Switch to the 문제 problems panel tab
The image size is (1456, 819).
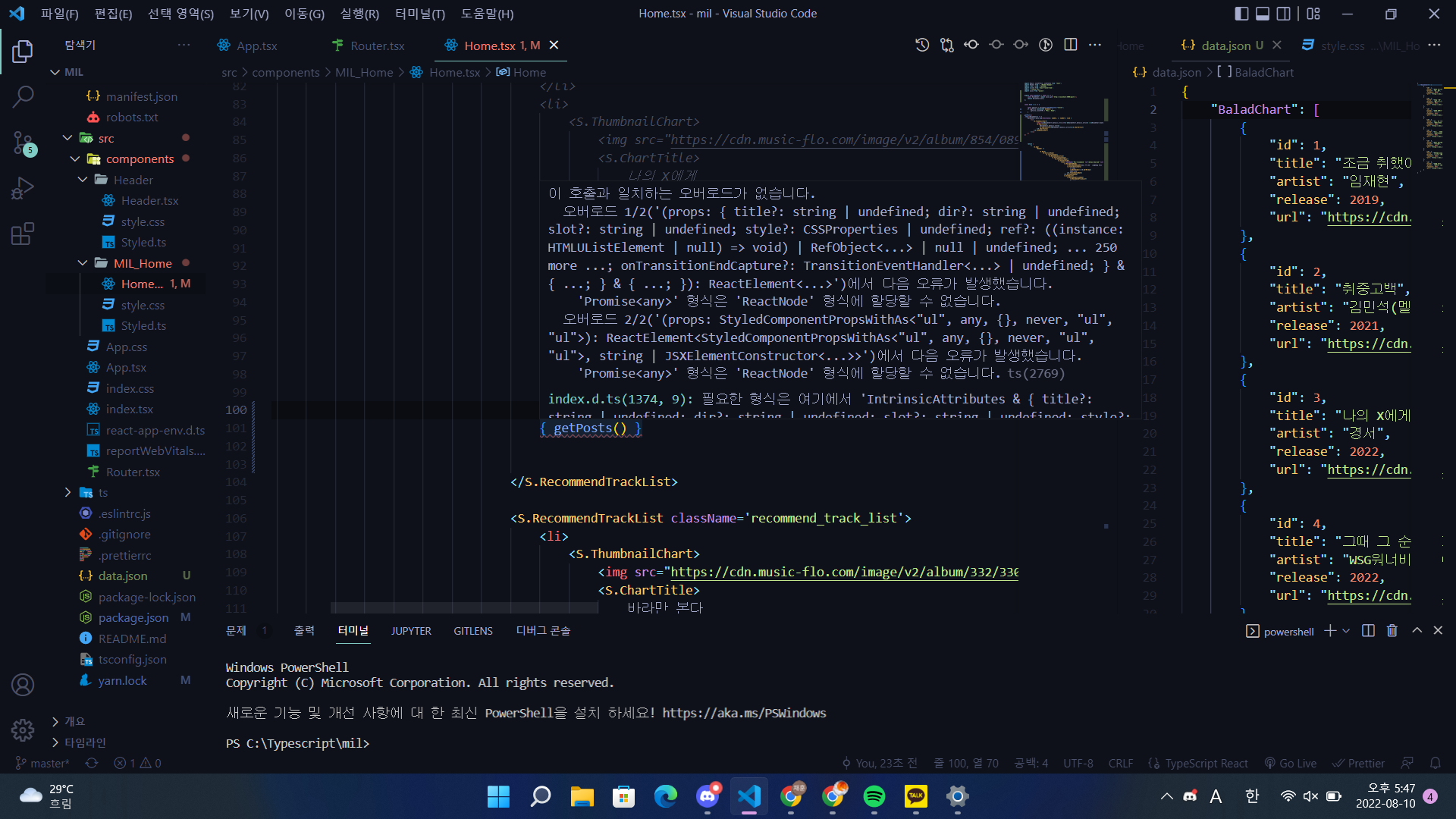(236, 631)
